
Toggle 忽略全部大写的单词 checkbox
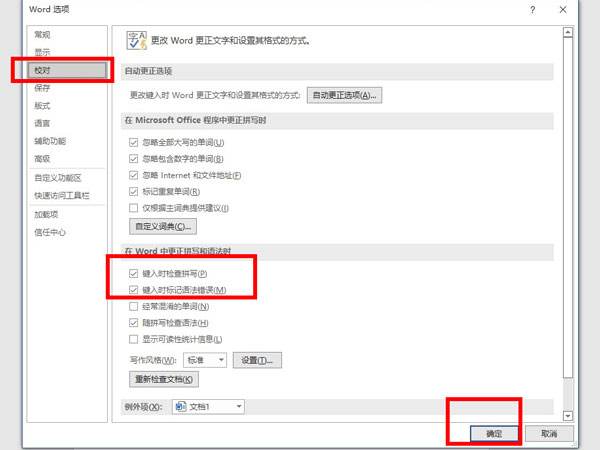[133, 143]
